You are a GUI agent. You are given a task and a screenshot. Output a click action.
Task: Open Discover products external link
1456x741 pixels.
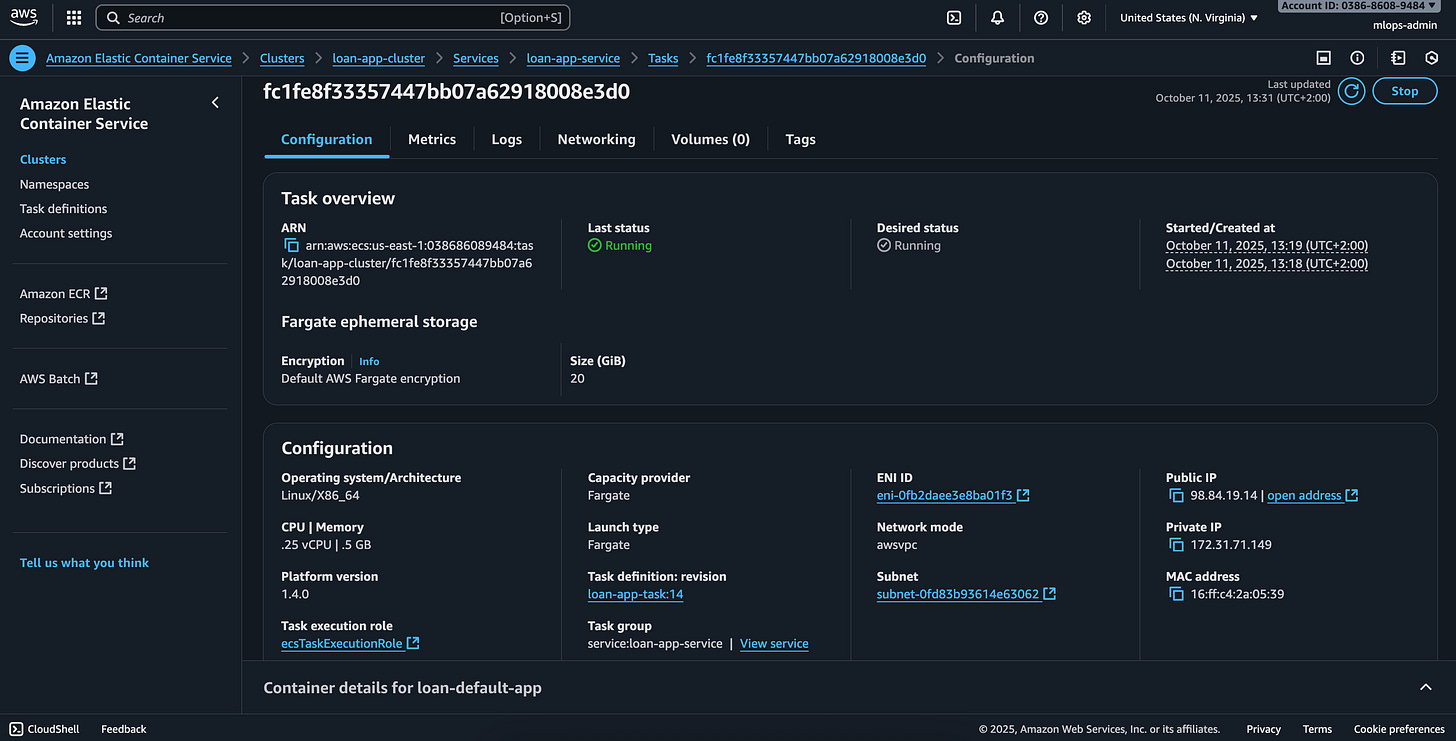[77, 463]
